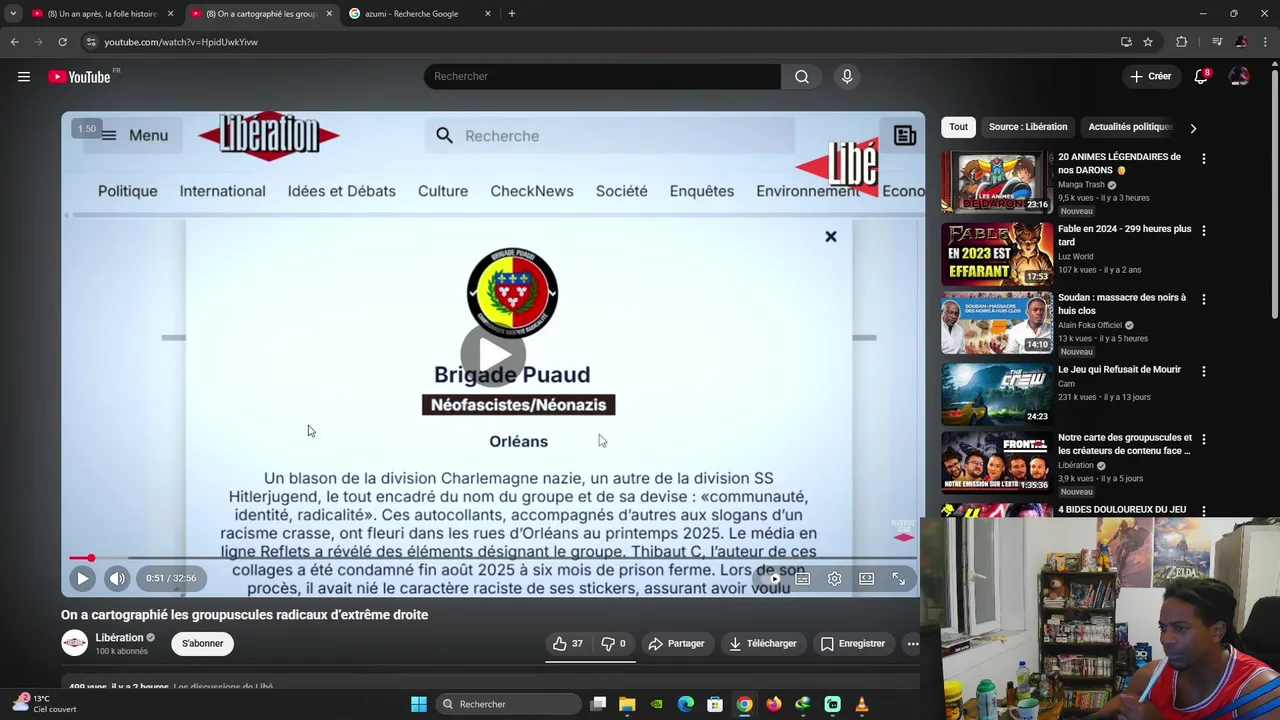The width and height of the screenshot is (1280, 720).
Task: Subscribe with the S'abonner button
Action: tap(202, 643)
